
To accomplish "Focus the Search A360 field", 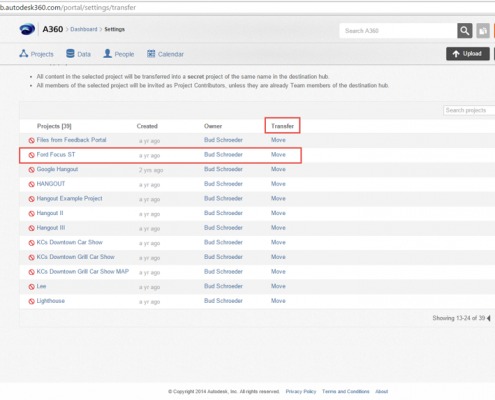I will pos(398,31).
